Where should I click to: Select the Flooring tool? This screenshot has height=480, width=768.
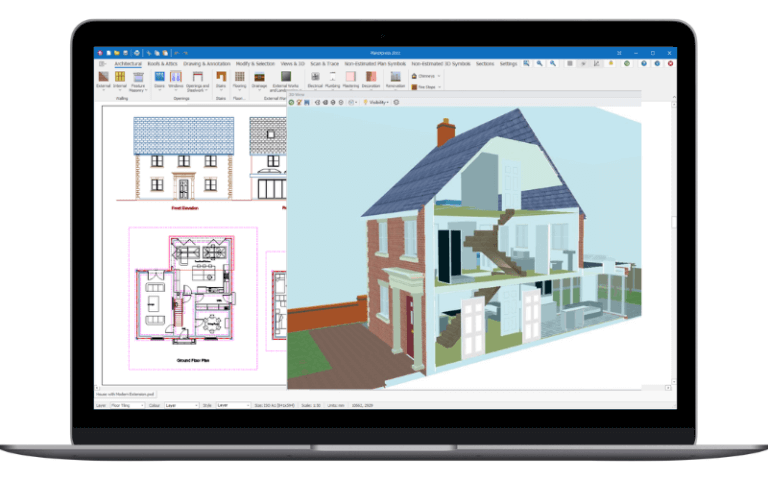click(240, 80)
